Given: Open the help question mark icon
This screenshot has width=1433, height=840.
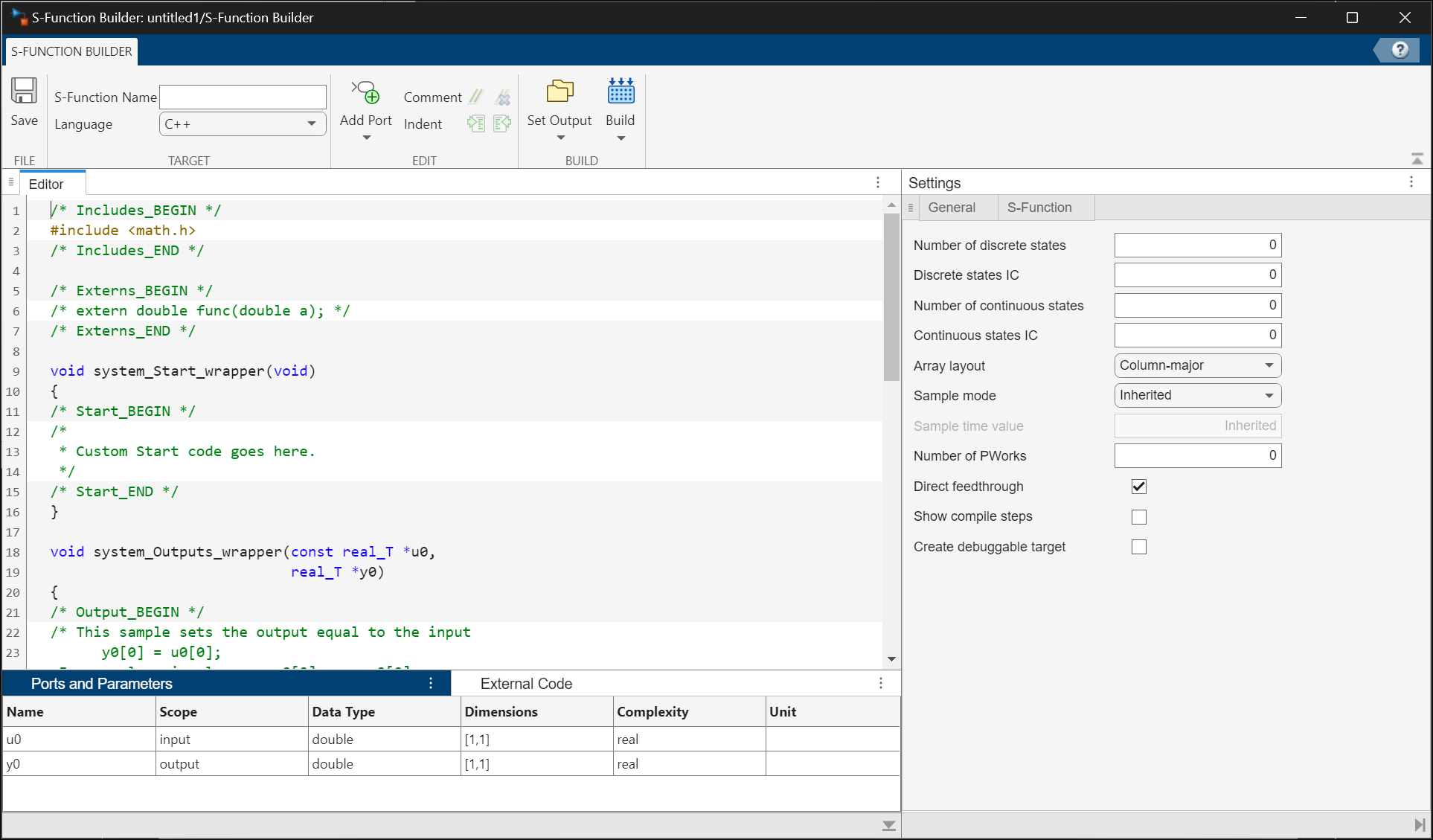Looking at the screenshot, I should click(1400, 50).
